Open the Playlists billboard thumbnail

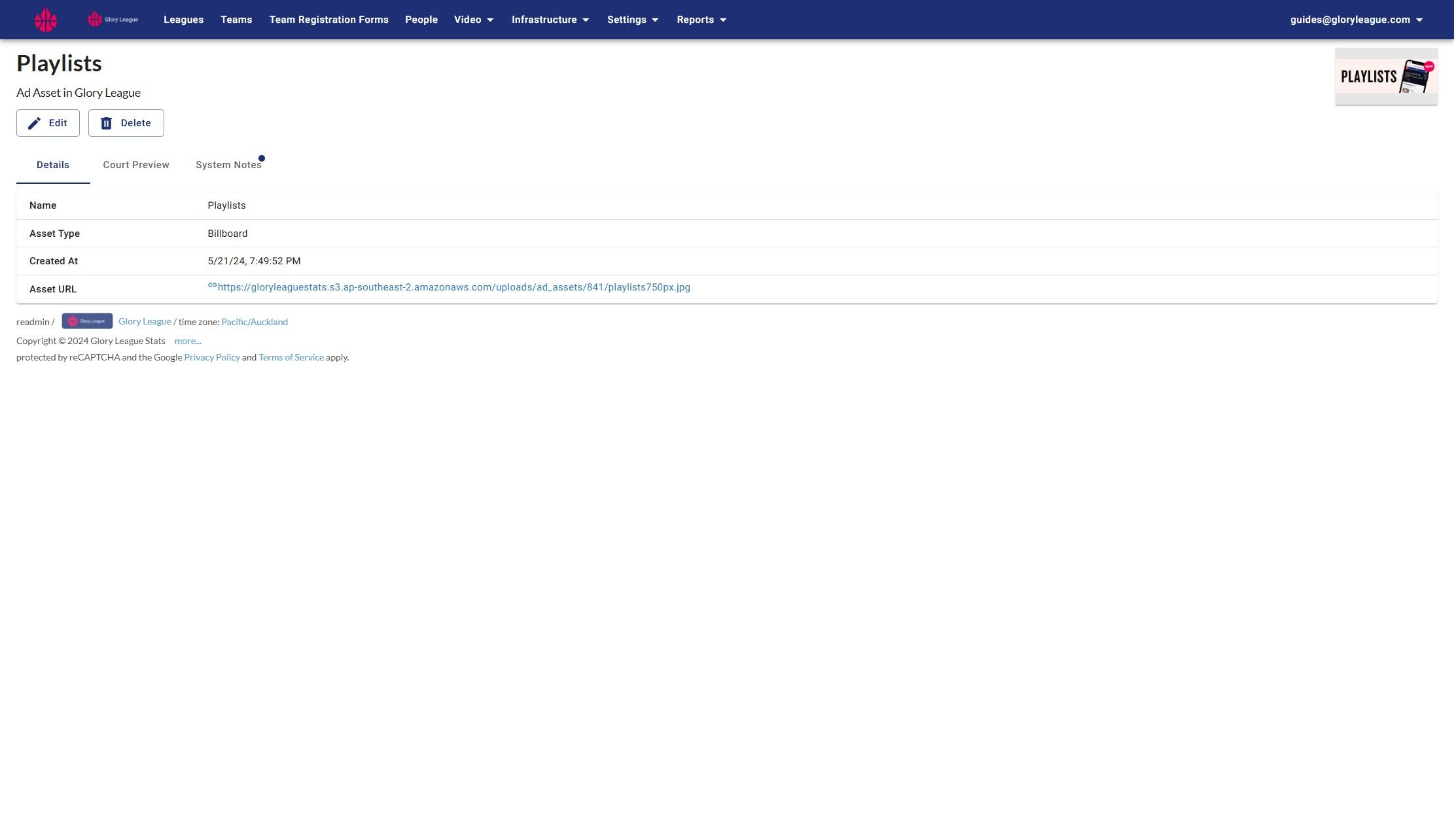pos(1386,77)
